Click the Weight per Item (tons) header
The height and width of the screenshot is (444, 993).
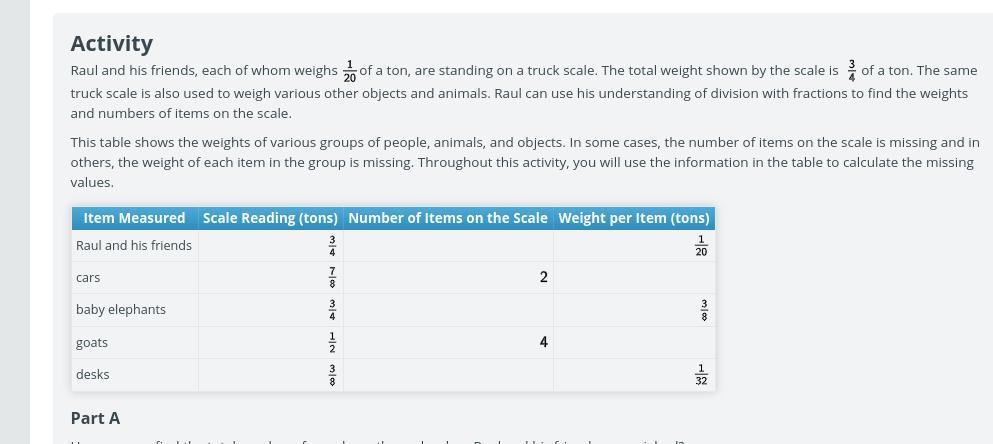pyautogui.click(x=634, y=218)
